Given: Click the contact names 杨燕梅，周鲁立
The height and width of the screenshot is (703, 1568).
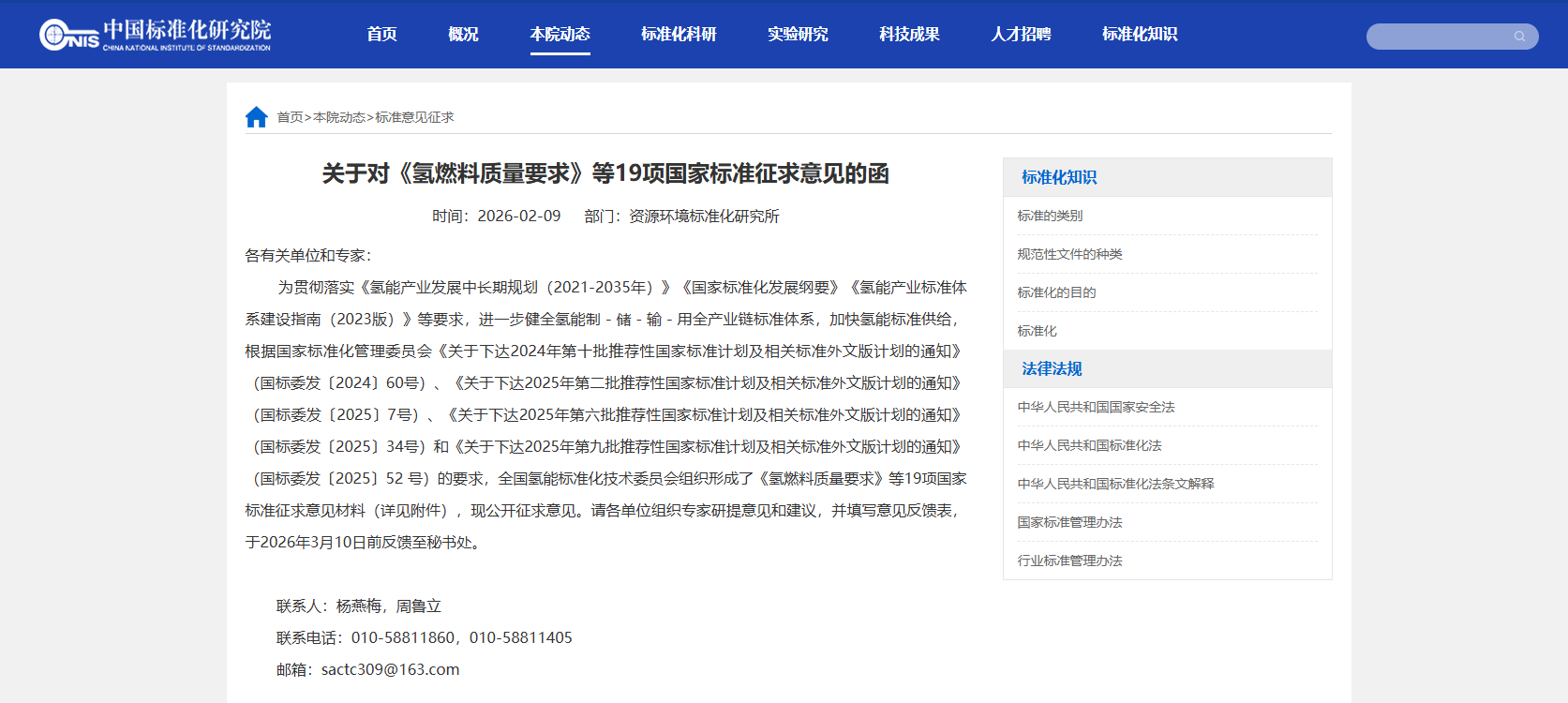Looking at the screenshot, I should pyautogui.click(x=389, y=606).
